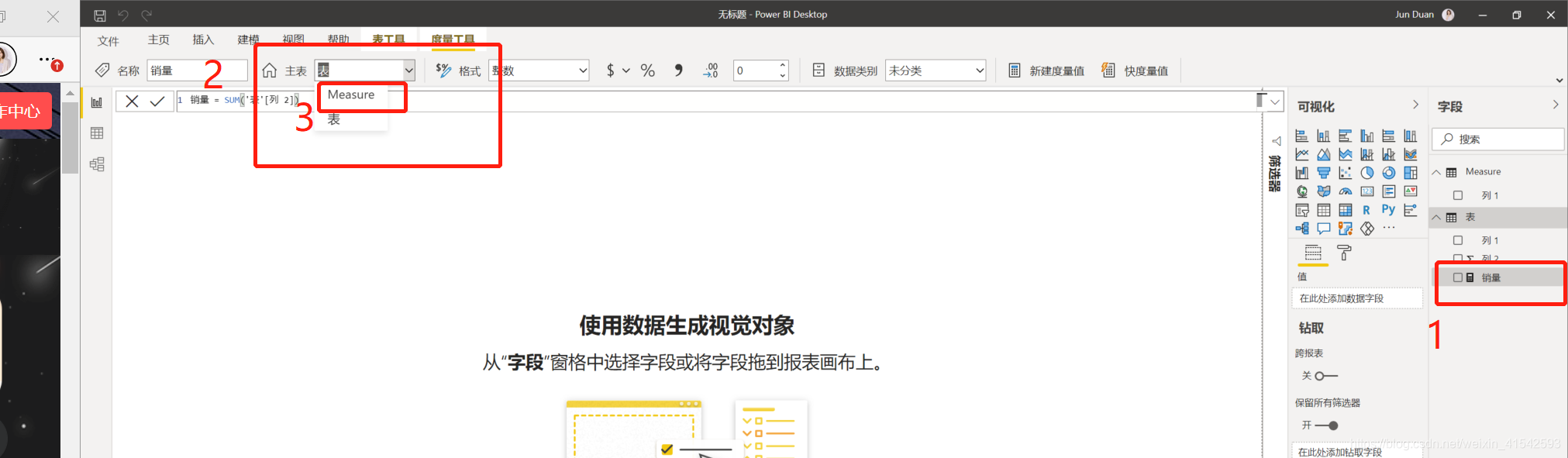Viewport: 1568px width, 458px height.
Task: Select the donut chart visual
Action: click(1389, 173)
